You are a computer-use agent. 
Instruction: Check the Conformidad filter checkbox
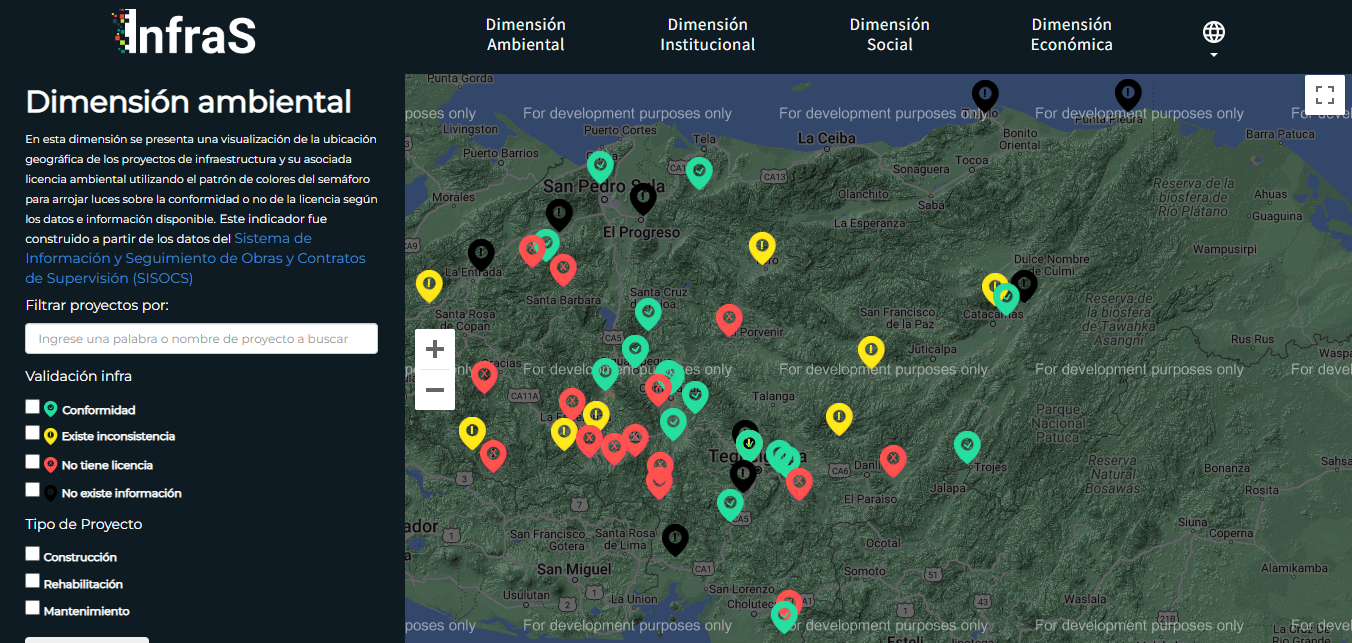pos(33,408)
